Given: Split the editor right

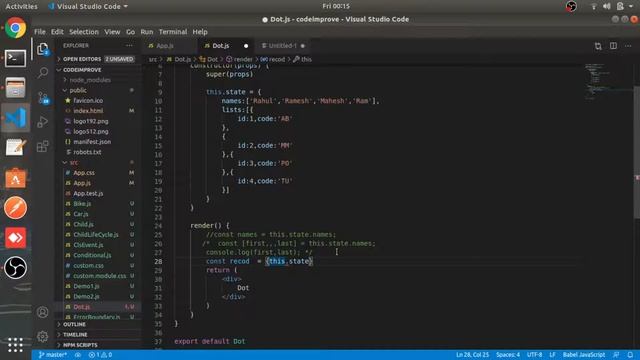Looking at the screenshot, I should [x=613, y=46].
